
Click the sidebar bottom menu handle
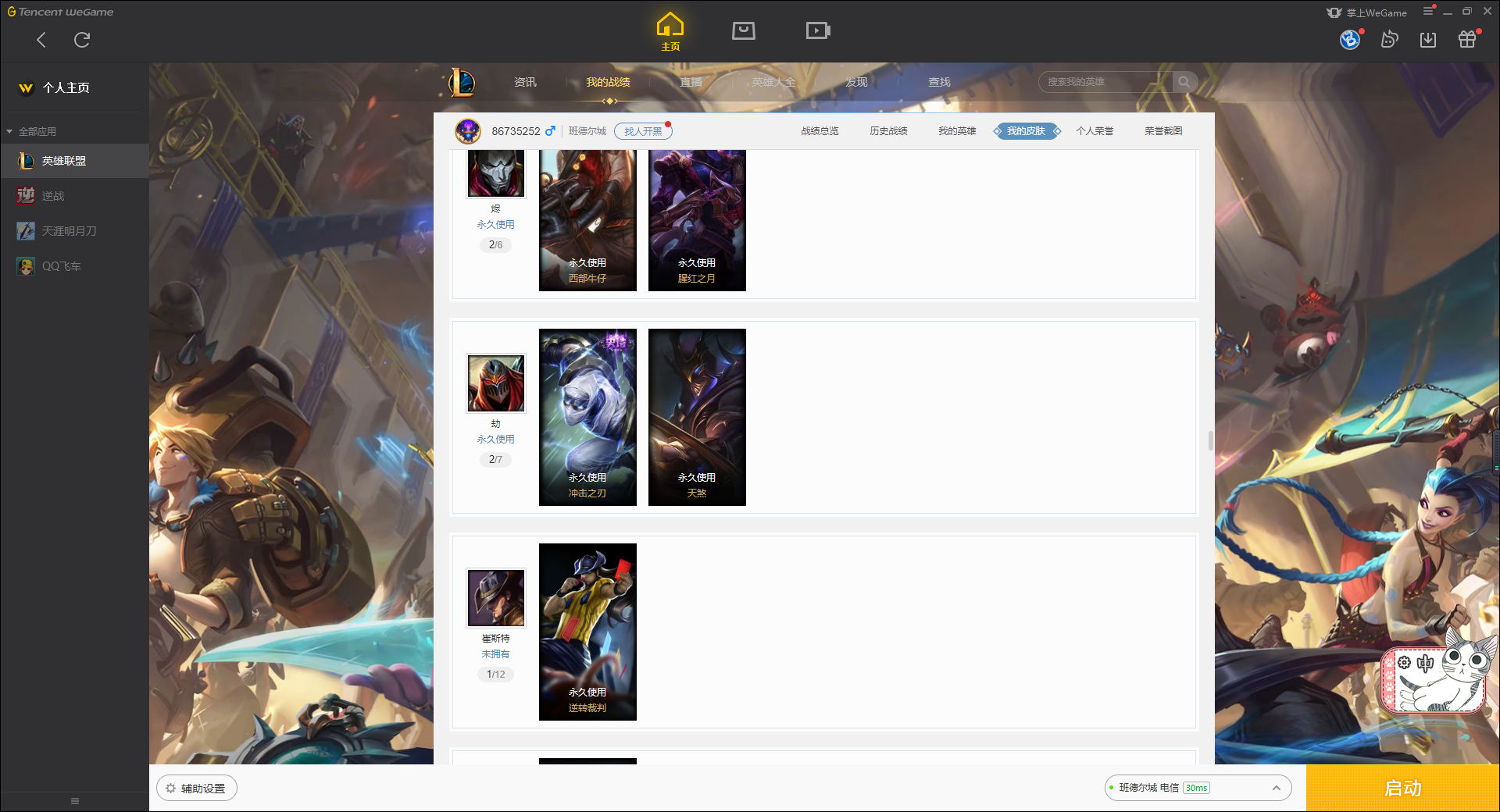(x=75, y=801)
